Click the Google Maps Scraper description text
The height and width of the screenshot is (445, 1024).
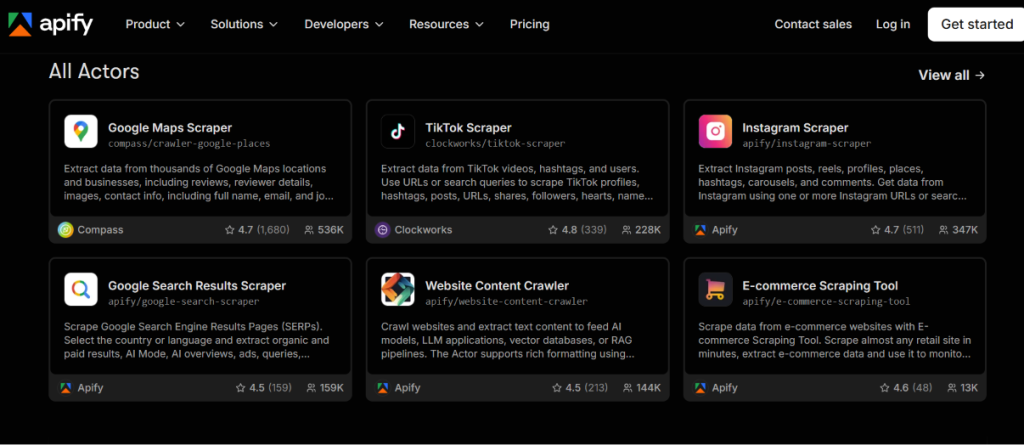199,182
